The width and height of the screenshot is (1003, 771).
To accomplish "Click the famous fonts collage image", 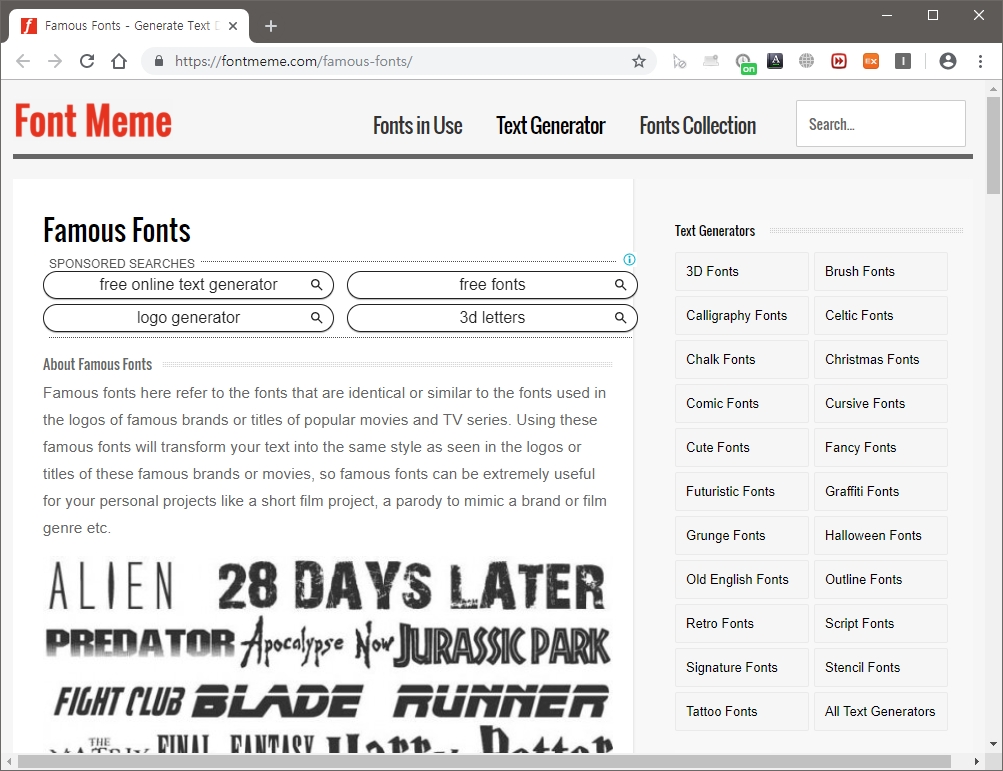I will point(328,654).
